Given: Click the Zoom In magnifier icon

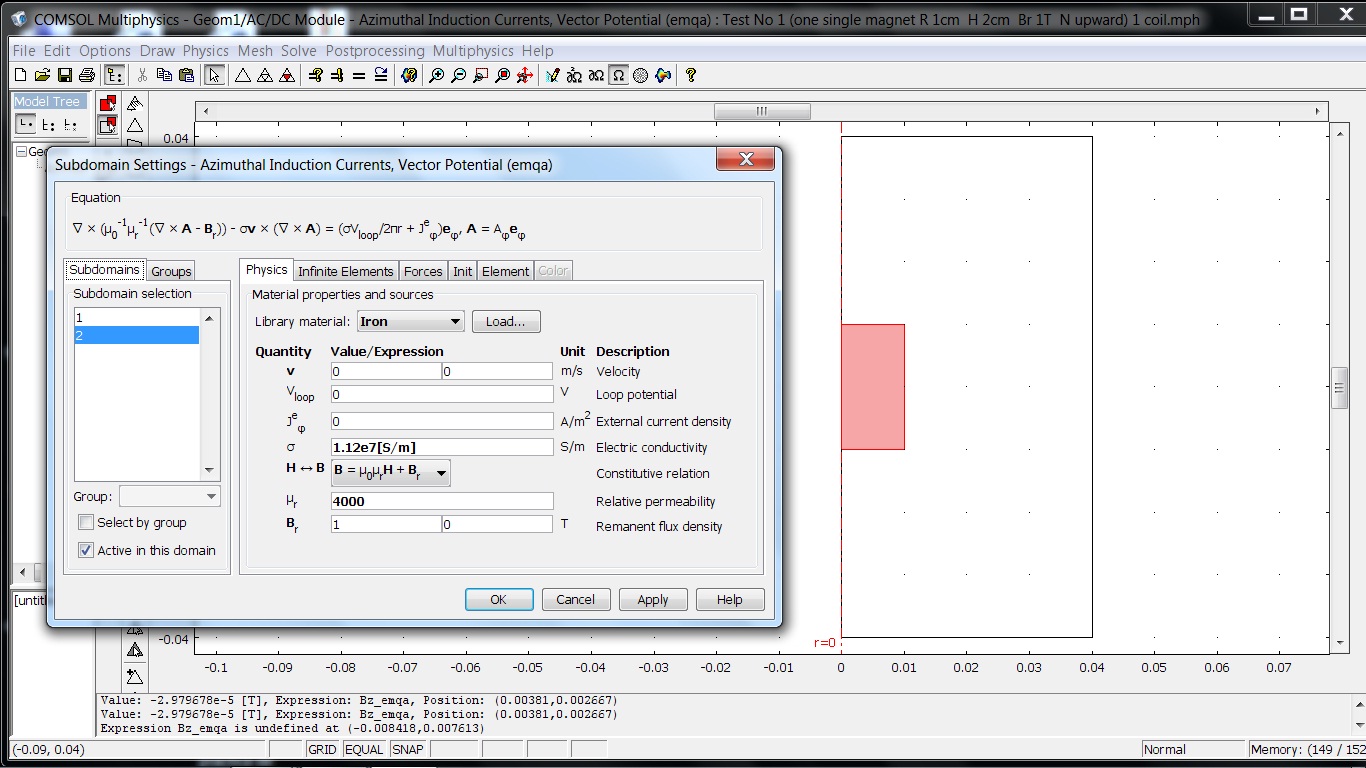Looking at the screenshot, I should click(x=437, y=75).
